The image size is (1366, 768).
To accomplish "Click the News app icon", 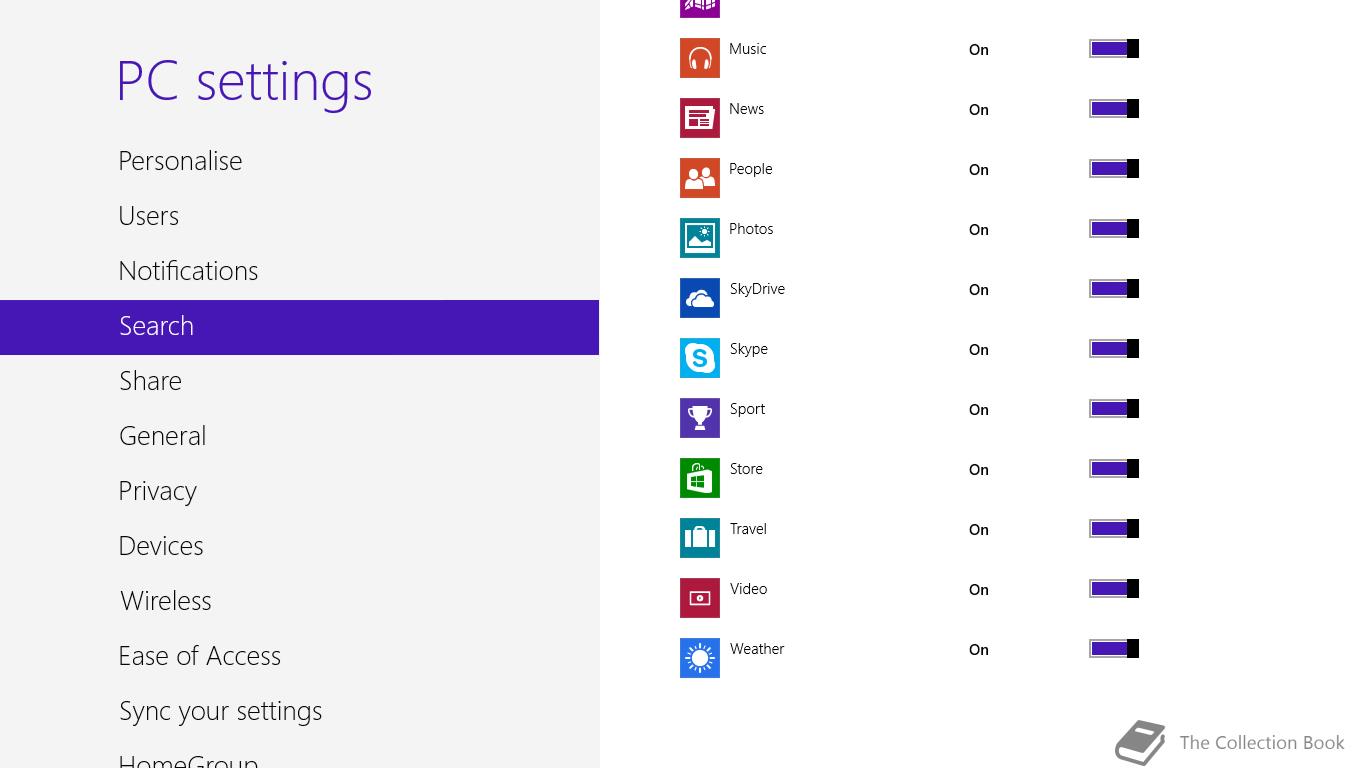I will pyautogui.click(x=700, y=118).
